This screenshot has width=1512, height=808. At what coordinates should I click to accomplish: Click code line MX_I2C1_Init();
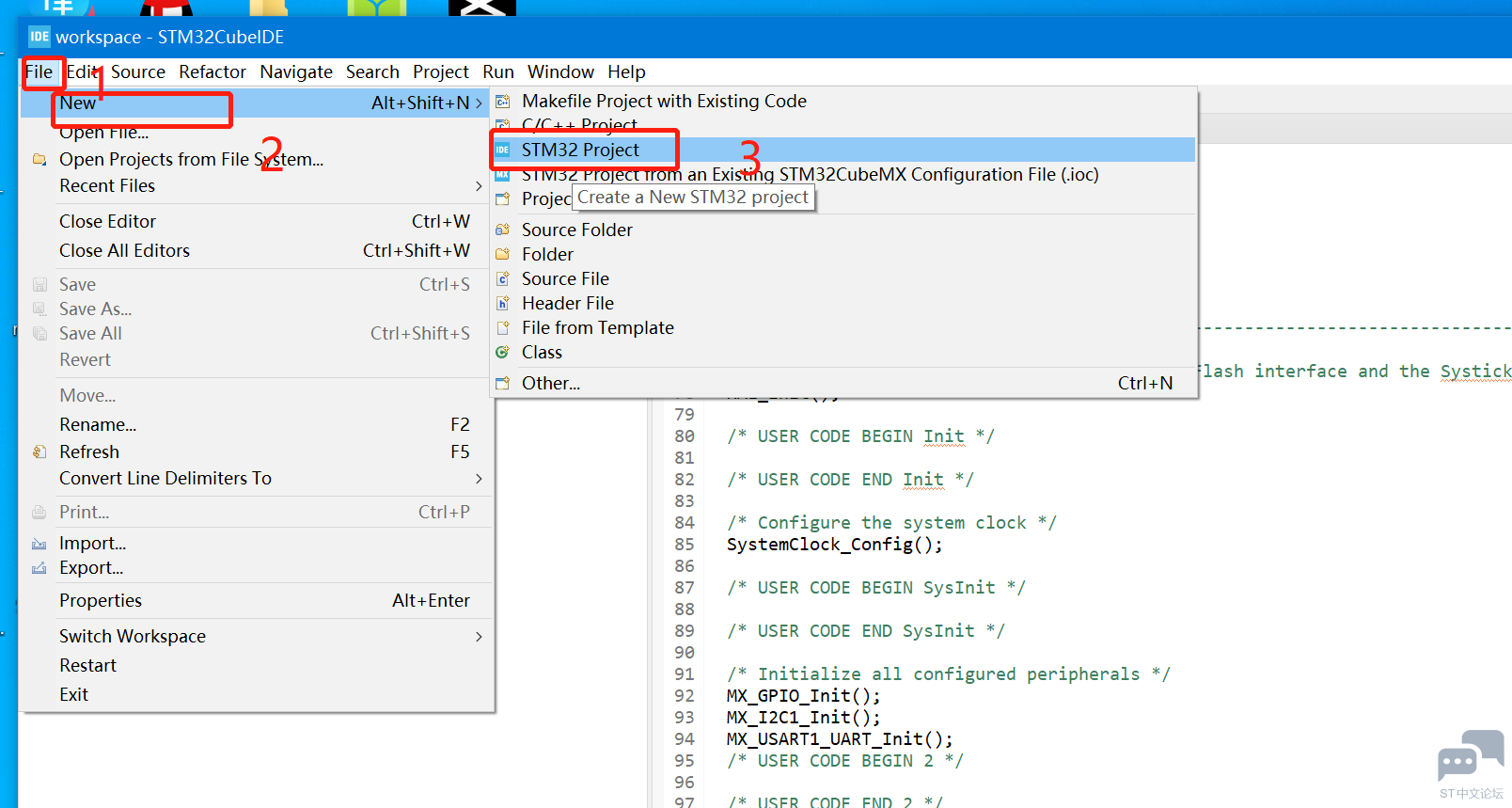804,718
